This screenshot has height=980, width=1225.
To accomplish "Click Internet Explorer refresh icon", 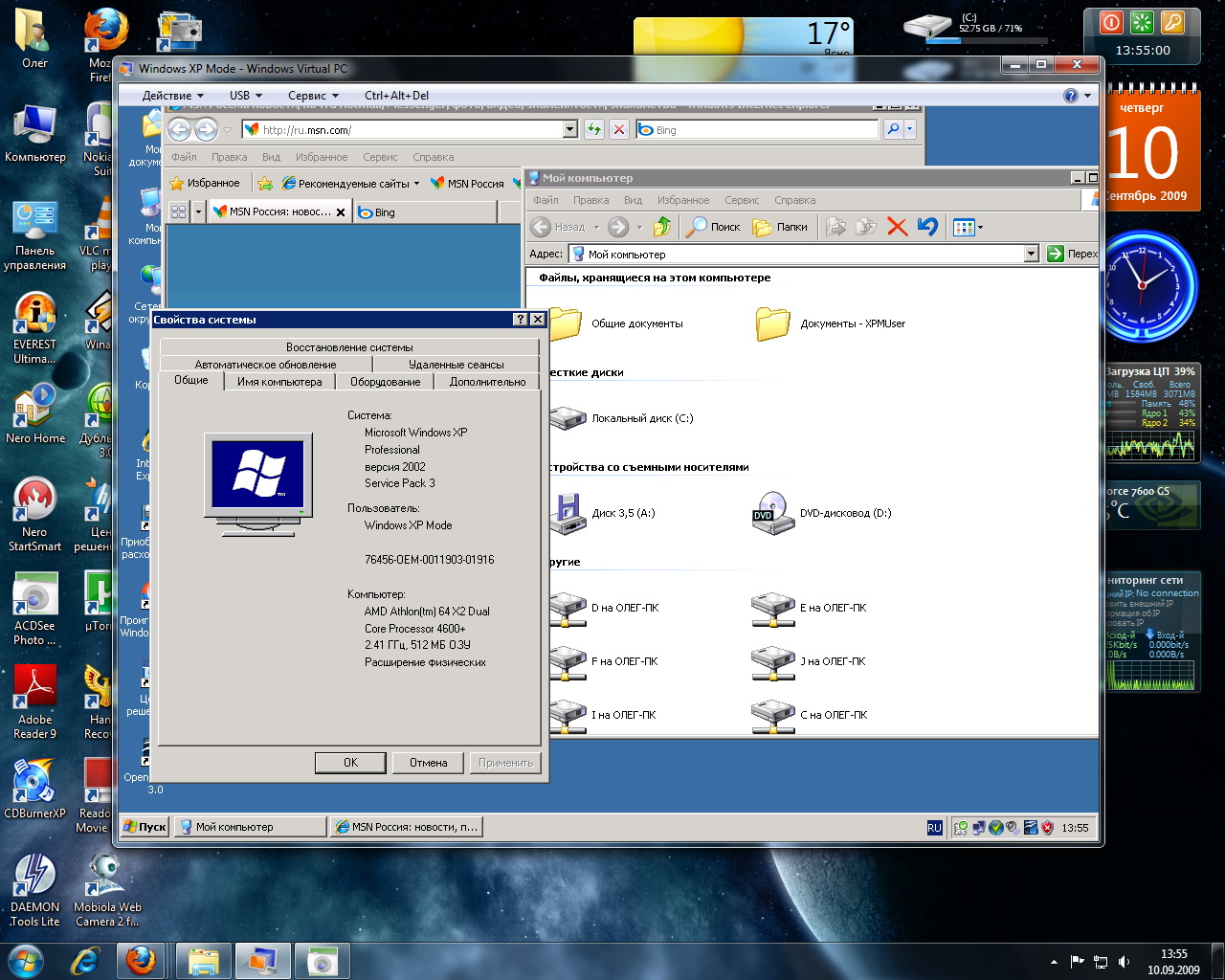I will pos(594,129).
